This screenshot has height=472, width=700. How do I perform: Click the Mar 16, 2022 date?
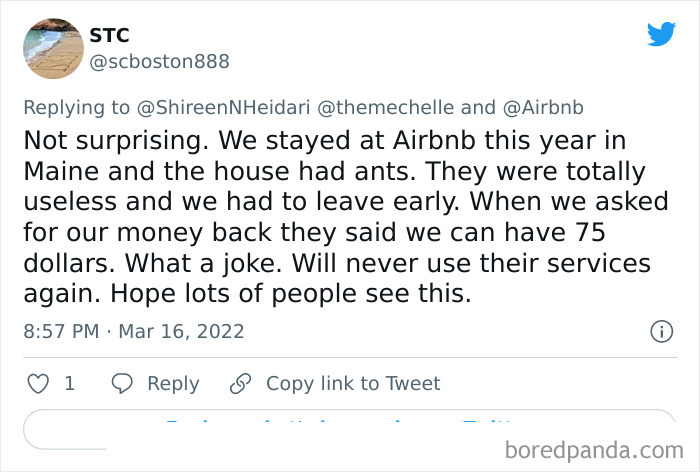[x=182, y=331]
